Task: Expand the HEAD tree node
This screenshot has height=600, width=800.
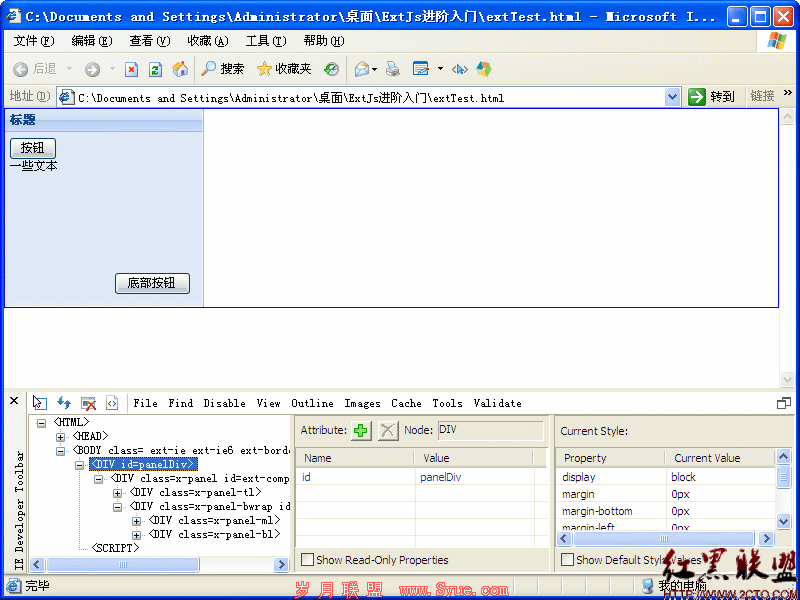Action: pyautogui.click(x=61, y=437)
